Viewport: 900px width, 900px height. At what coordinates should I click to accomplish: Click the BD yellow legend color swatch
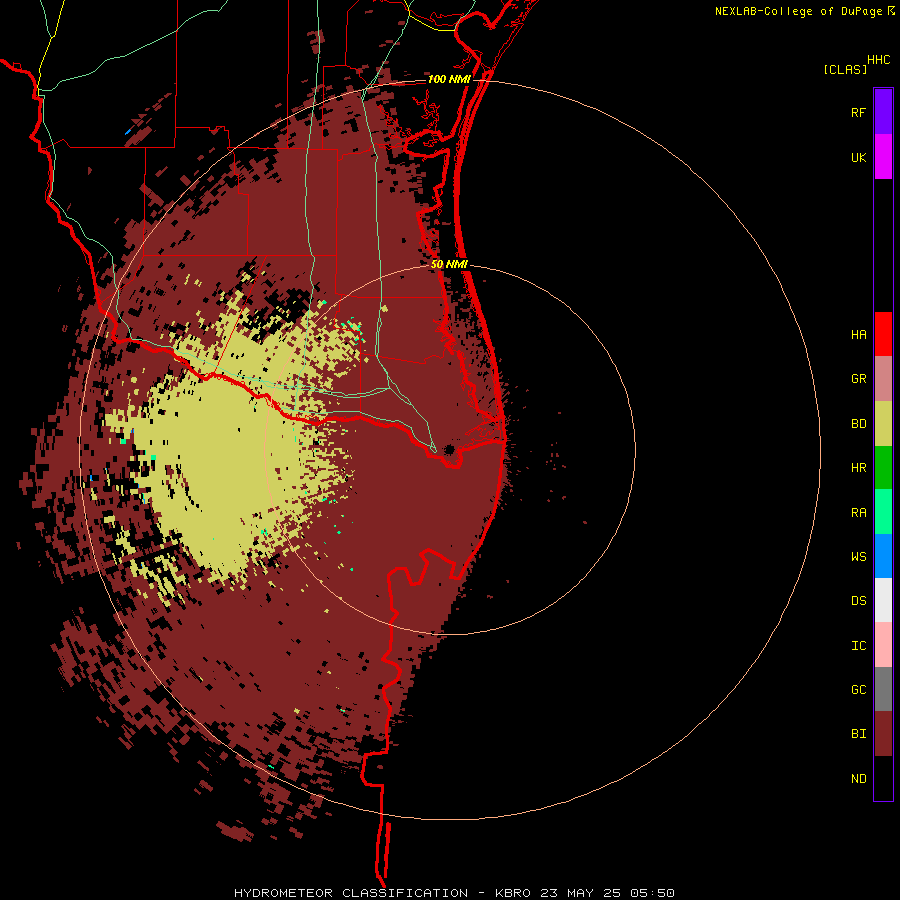click(883, 424)
